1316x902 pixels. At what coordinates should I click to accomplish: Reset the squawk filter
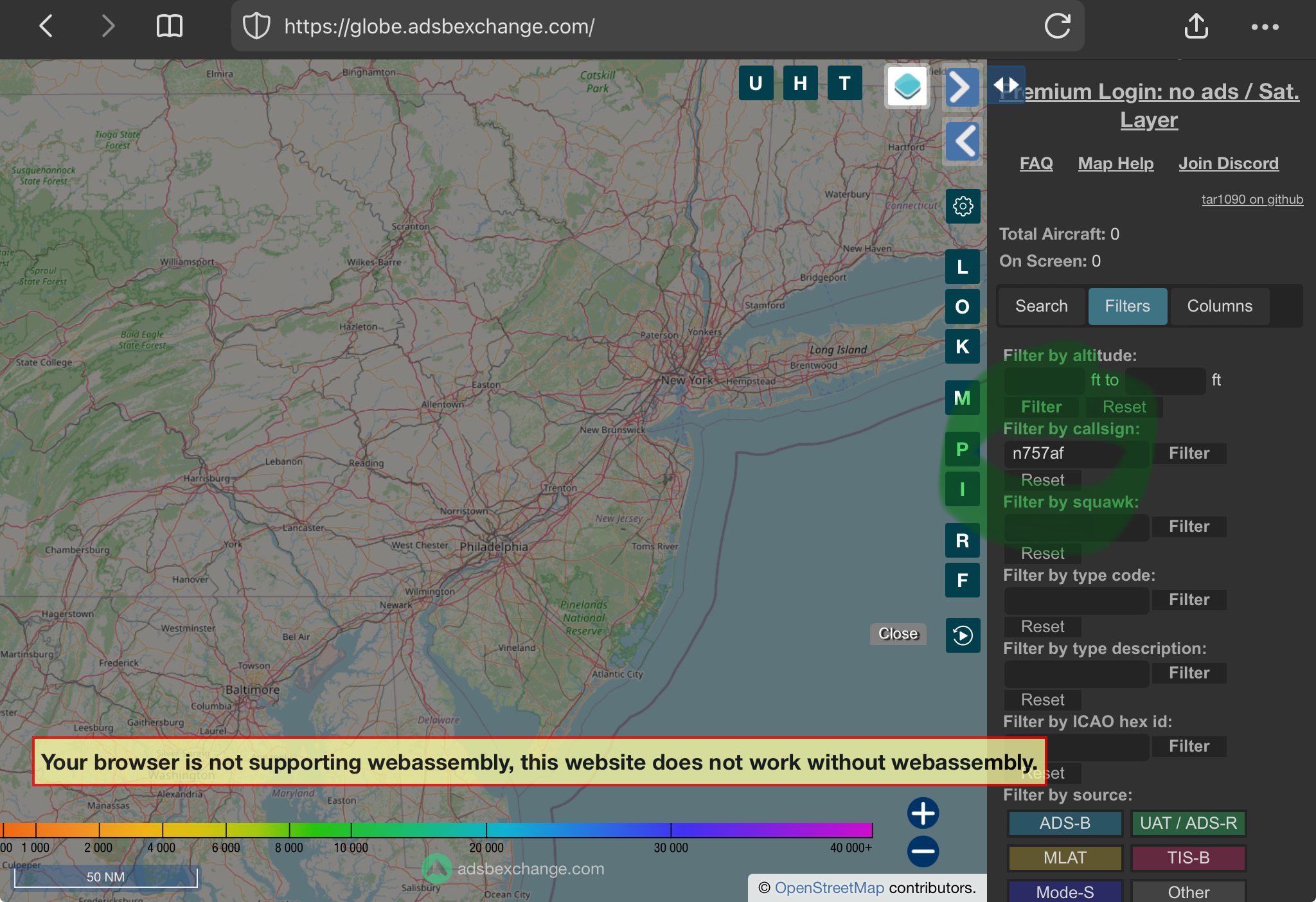1043,553
